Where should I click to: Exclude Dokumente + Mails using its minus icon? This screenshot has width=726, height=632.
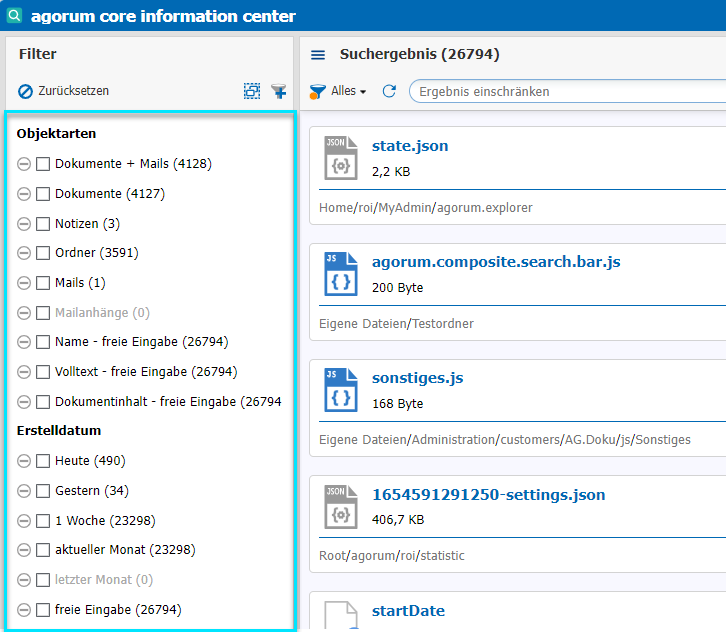(x=24, y=164)
